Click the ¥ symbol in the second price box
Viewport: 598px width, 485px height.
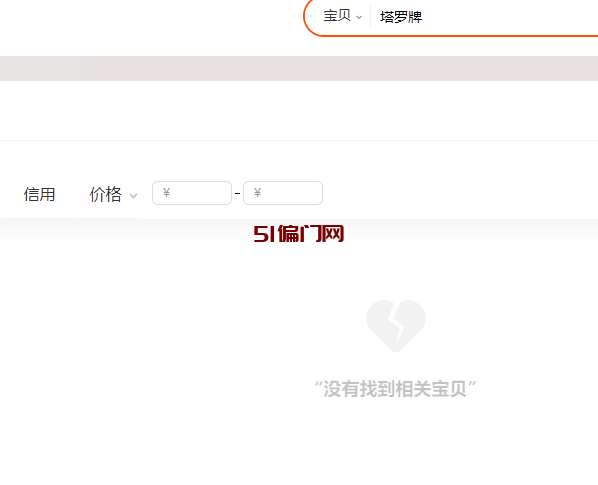click(257, 193)
